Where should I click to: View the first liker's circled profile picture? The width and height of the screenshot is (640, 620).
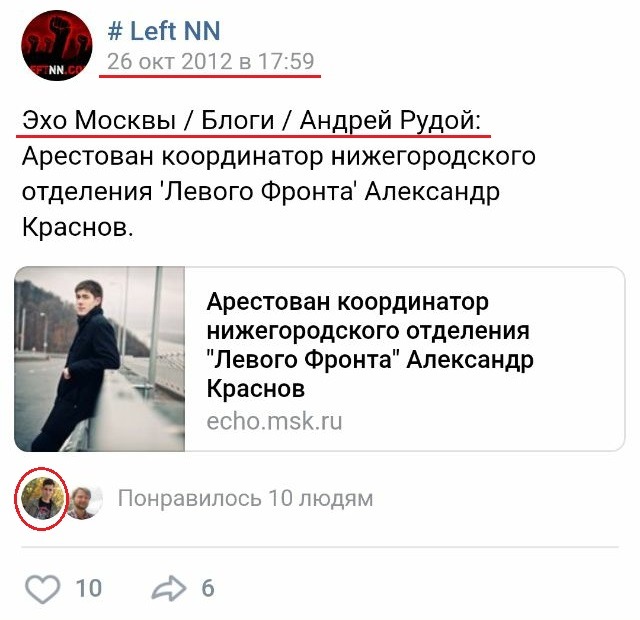click(x=42, y=498)
